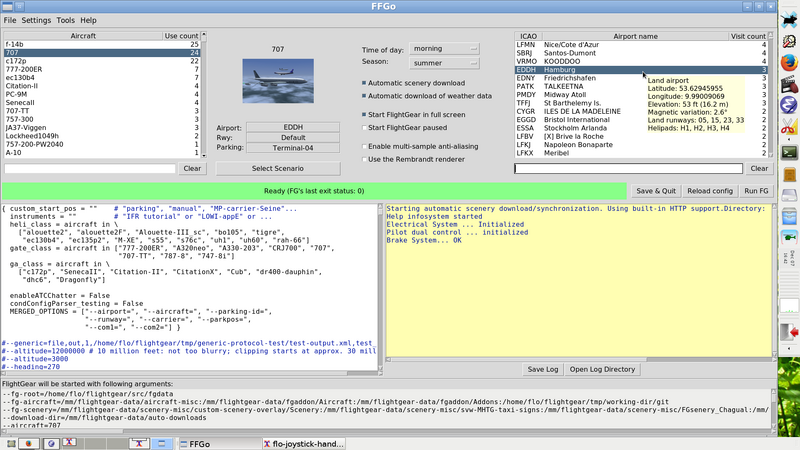Focus the airport search input field
The image size is (800, 450).
(x=628, y=168)
